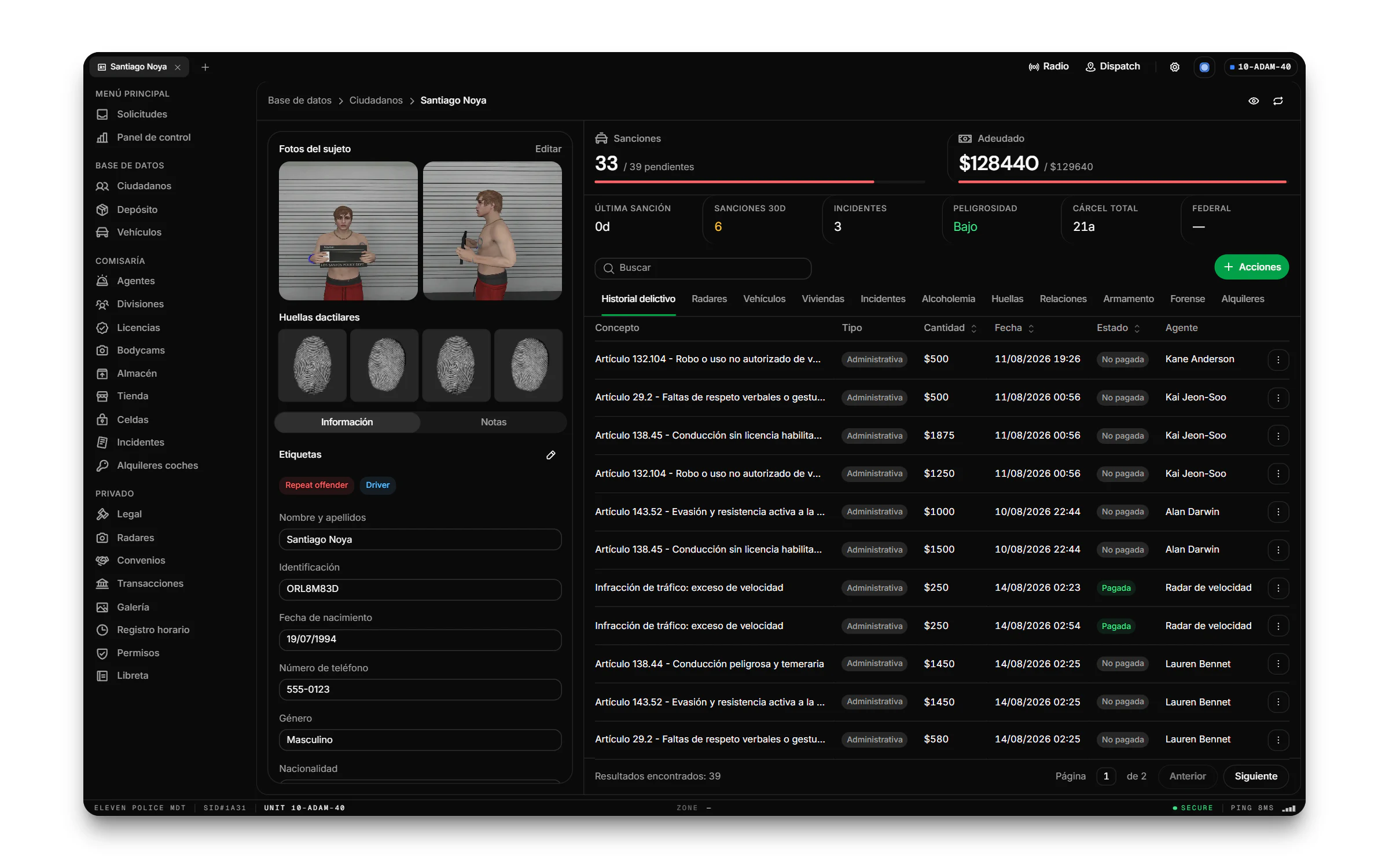Switch to the Radares tab
This screenshot has height=868, width=1389.
[x=709, y=299]
